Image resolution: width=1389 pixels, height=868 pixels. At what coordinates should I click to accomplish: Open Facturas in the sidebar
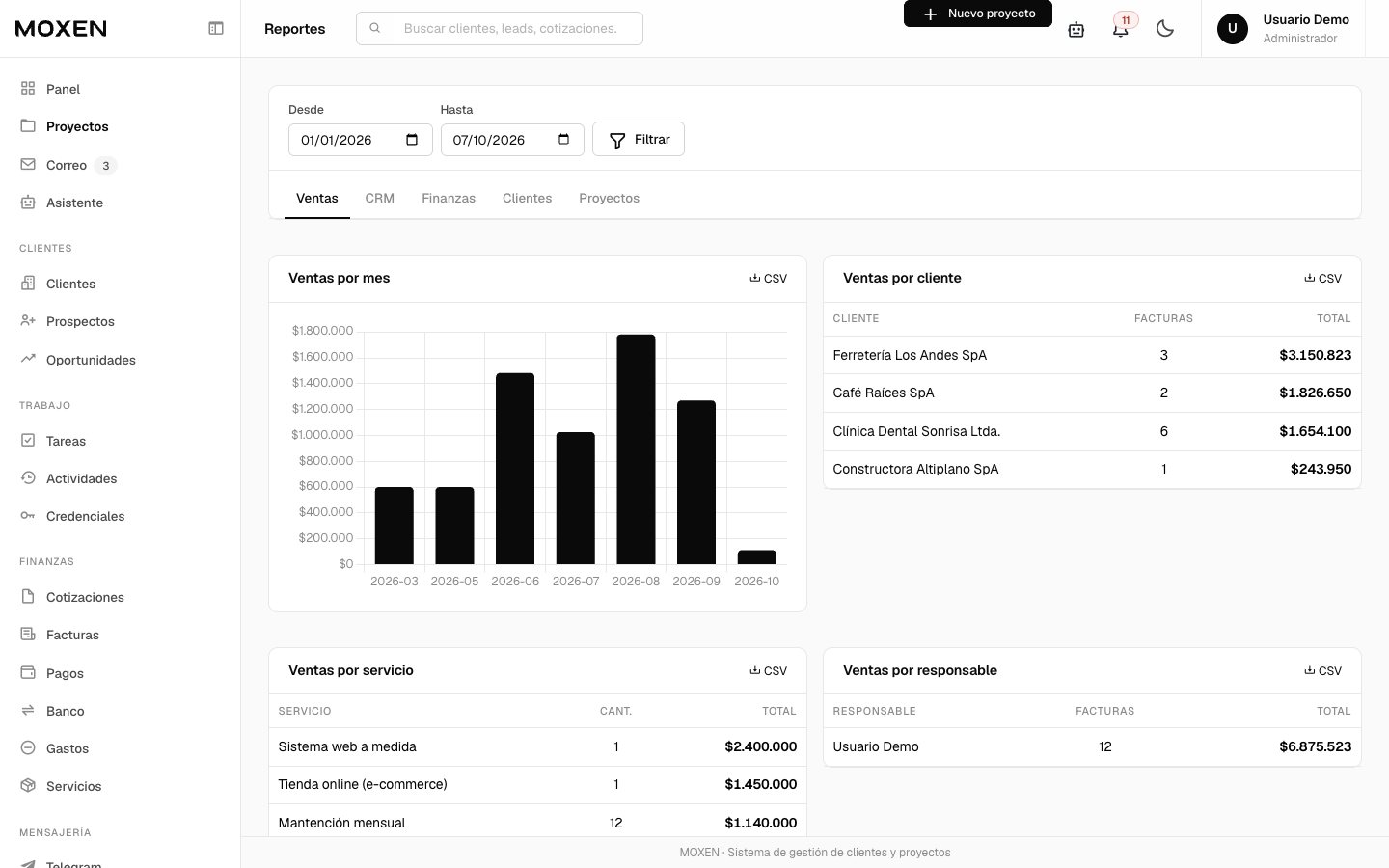point(120,635)
